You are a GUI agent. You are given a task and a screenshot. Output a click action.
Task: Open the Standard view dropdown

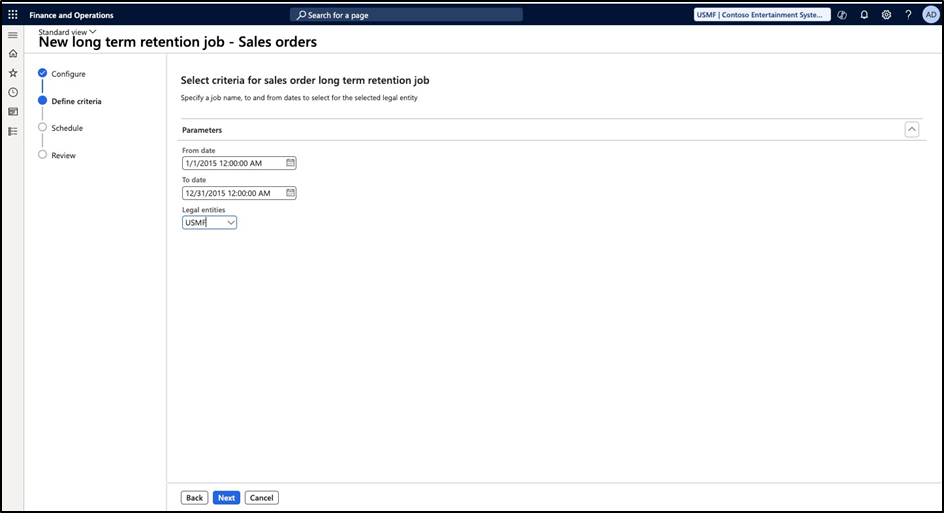[x=68, y=32]
